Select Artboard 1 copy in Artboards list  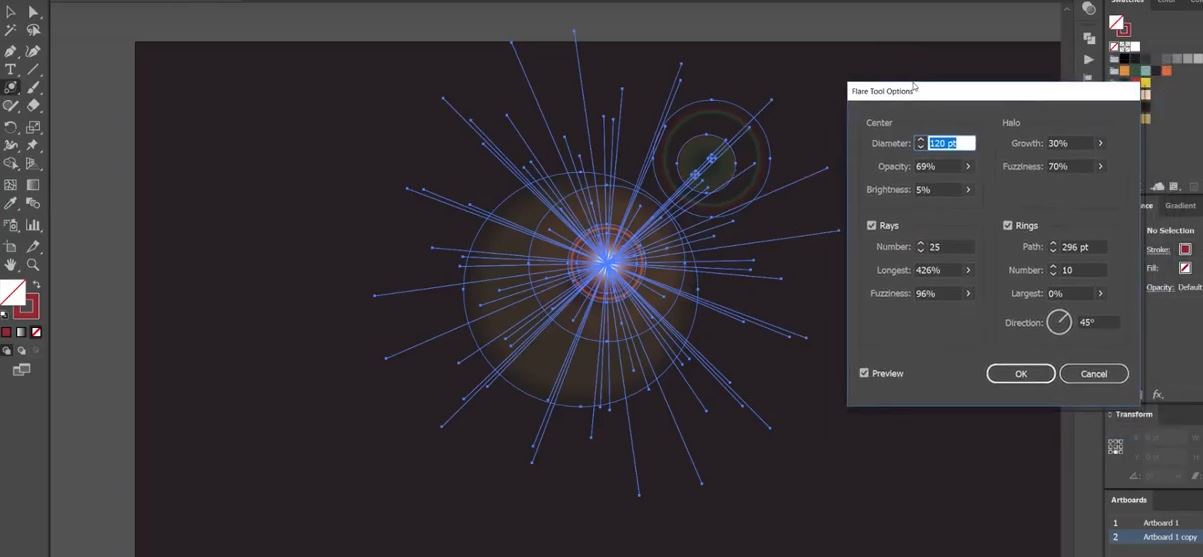[x=1154, y=537]
